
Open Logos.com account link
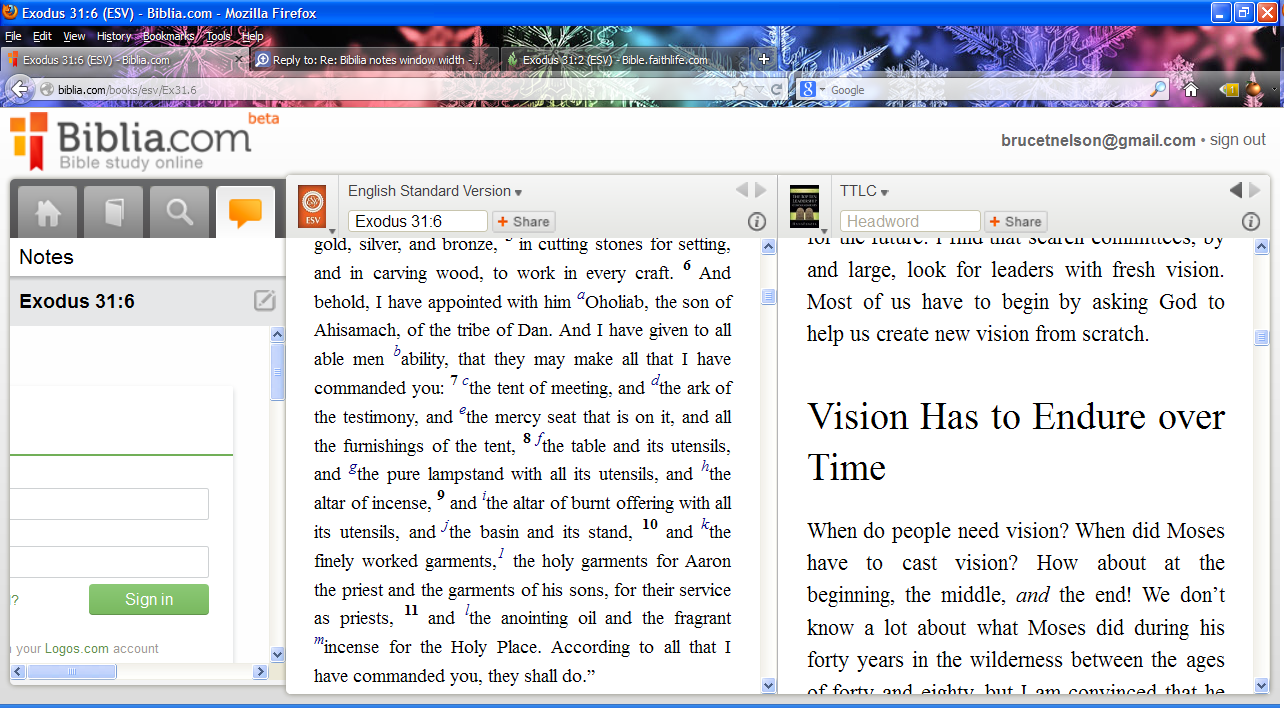click(x=76, y=648)
